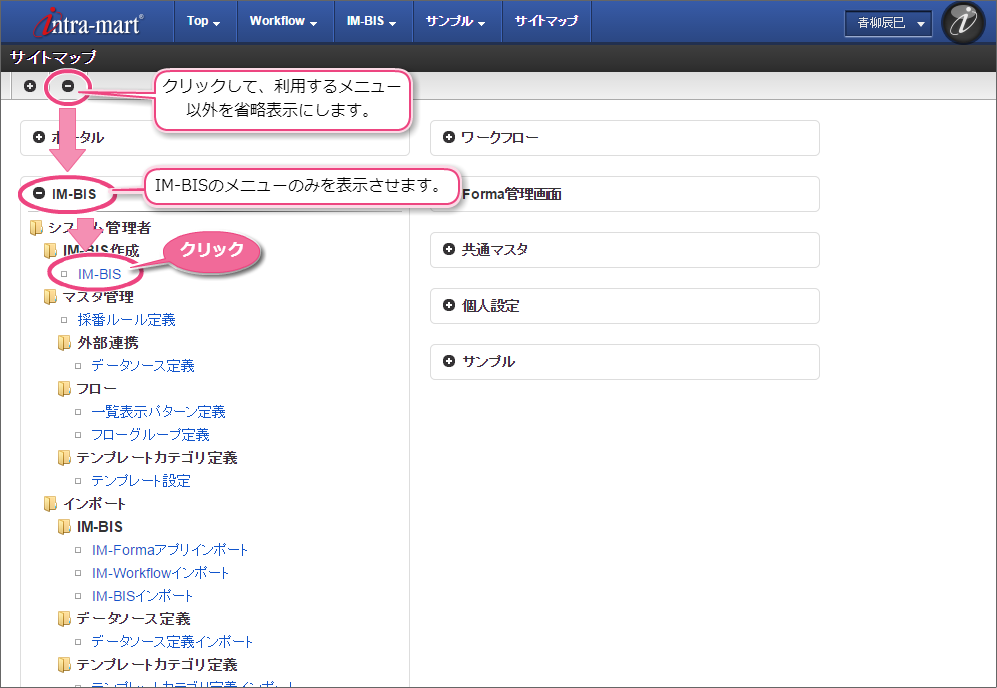Open the テンプレート設定 link

[x=141, y=481]
